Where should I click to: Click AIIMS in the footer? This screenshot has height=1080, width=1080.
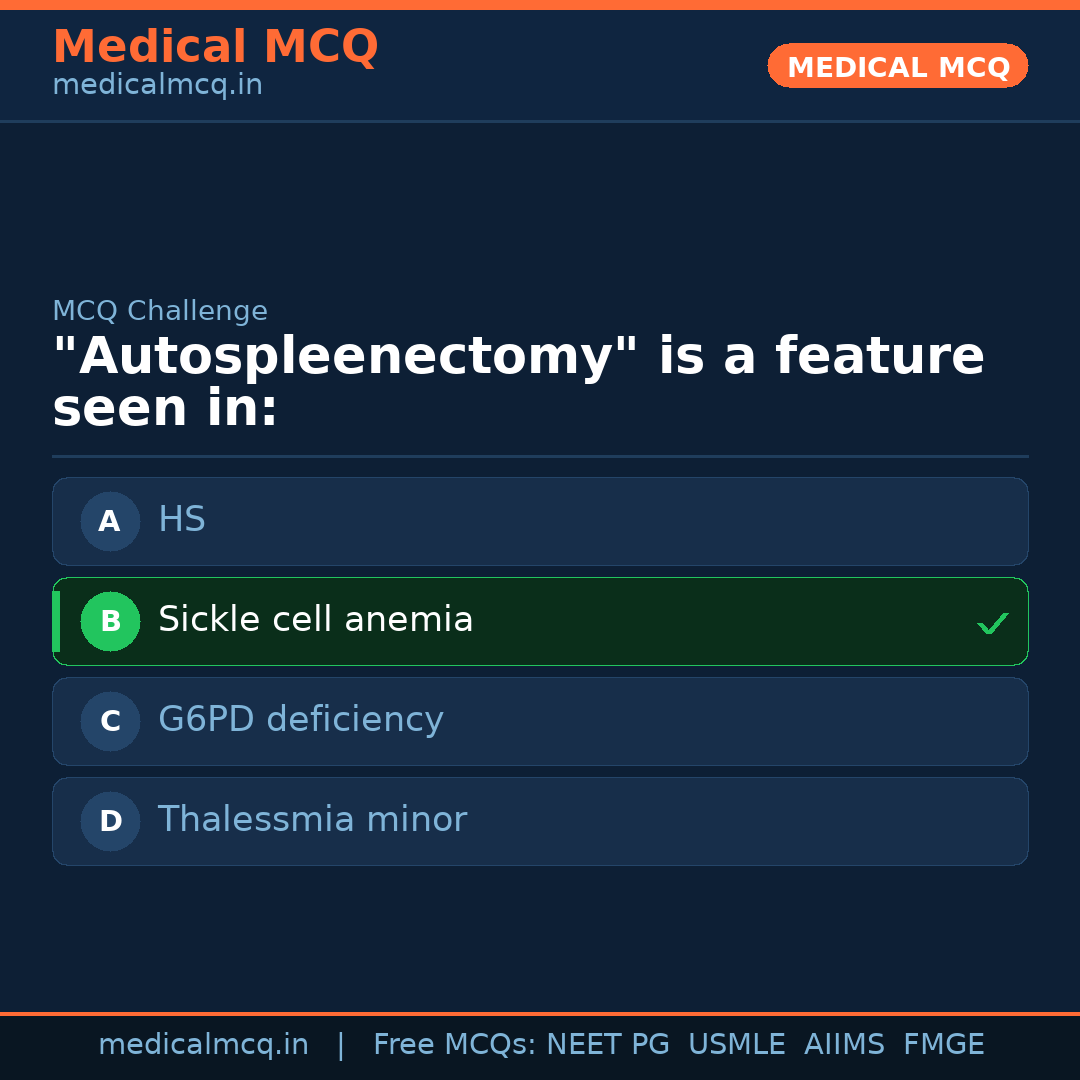(x=844, y=1045)
